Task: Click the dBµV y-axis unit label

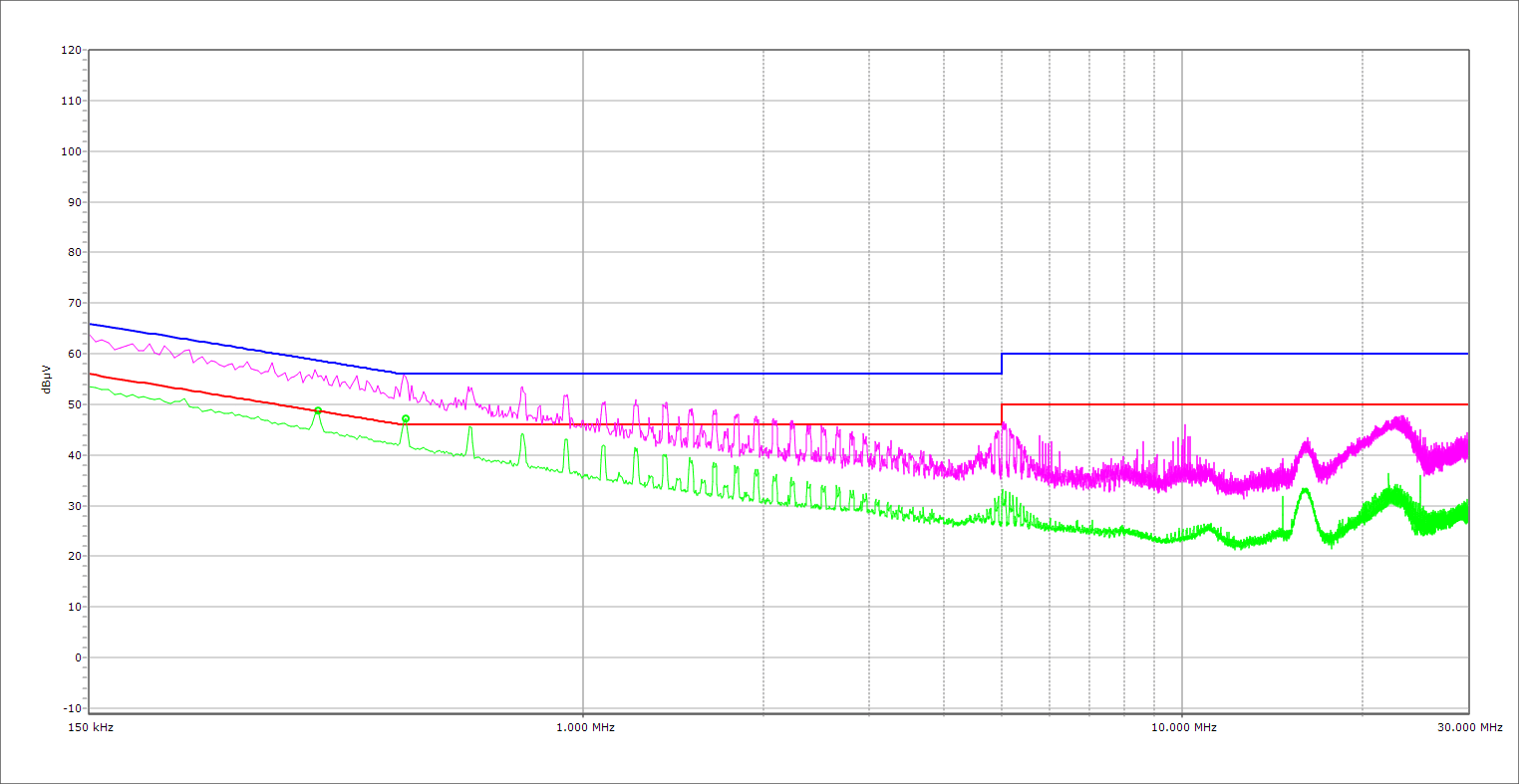Action: coord(47,379)
